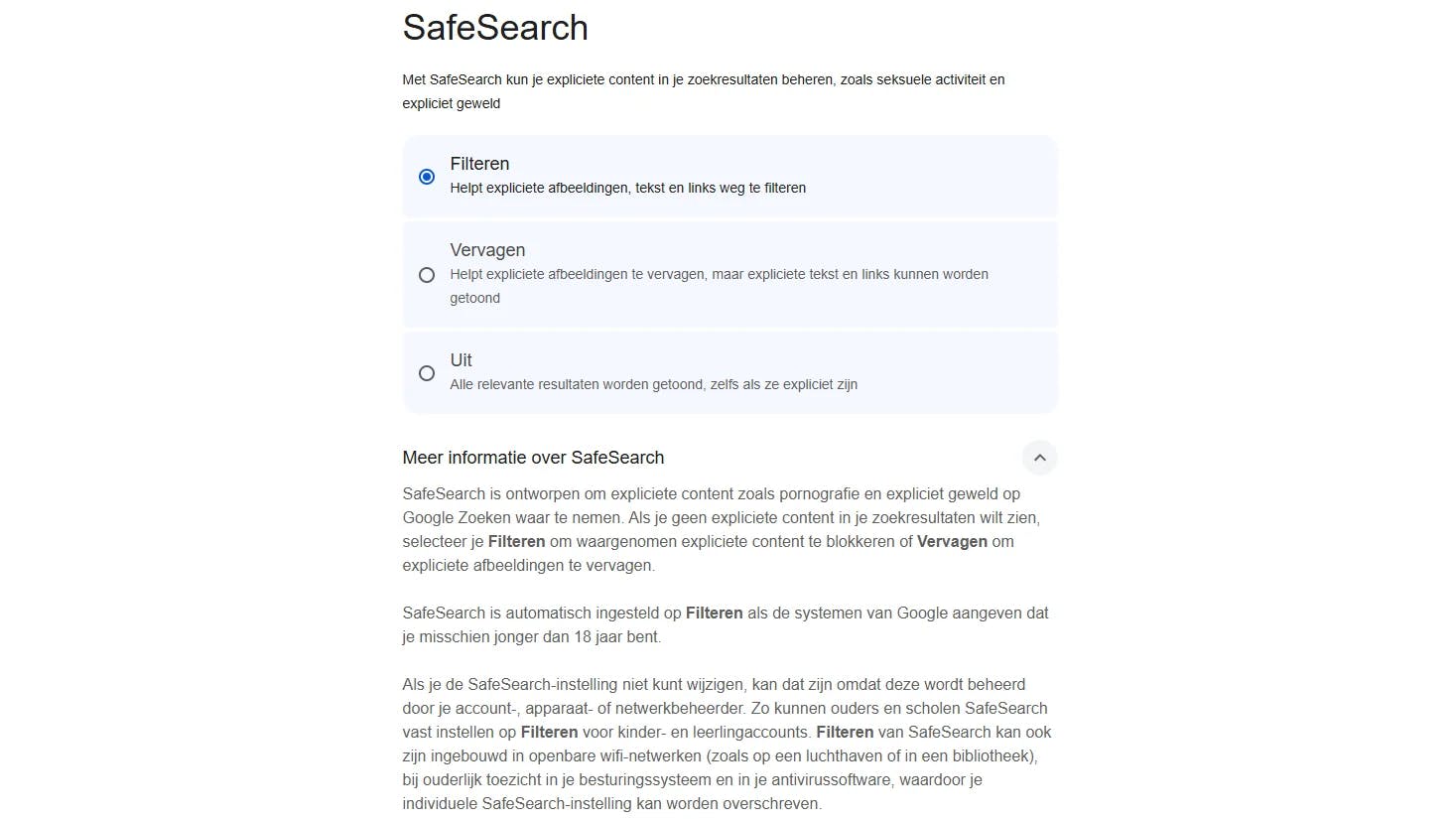Click bold 'Filteren' after 'vast instellen op'
This screenshot has width=1456, height=819.
tap(549, 733)
